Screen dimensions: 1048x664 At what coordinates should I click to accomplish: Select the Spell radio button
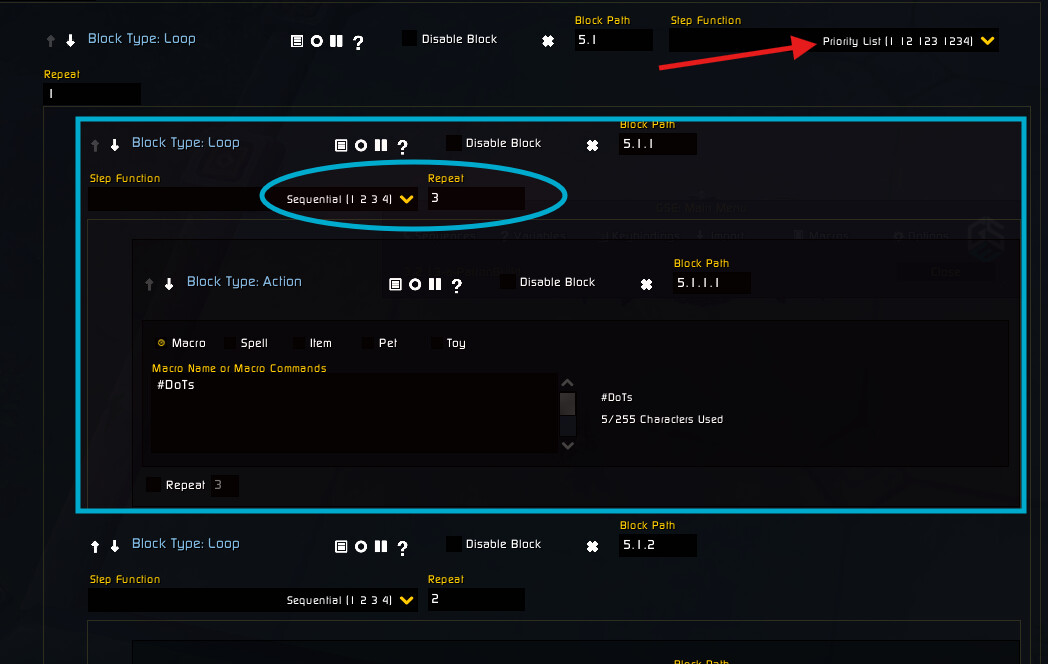(x=230, y=342)
